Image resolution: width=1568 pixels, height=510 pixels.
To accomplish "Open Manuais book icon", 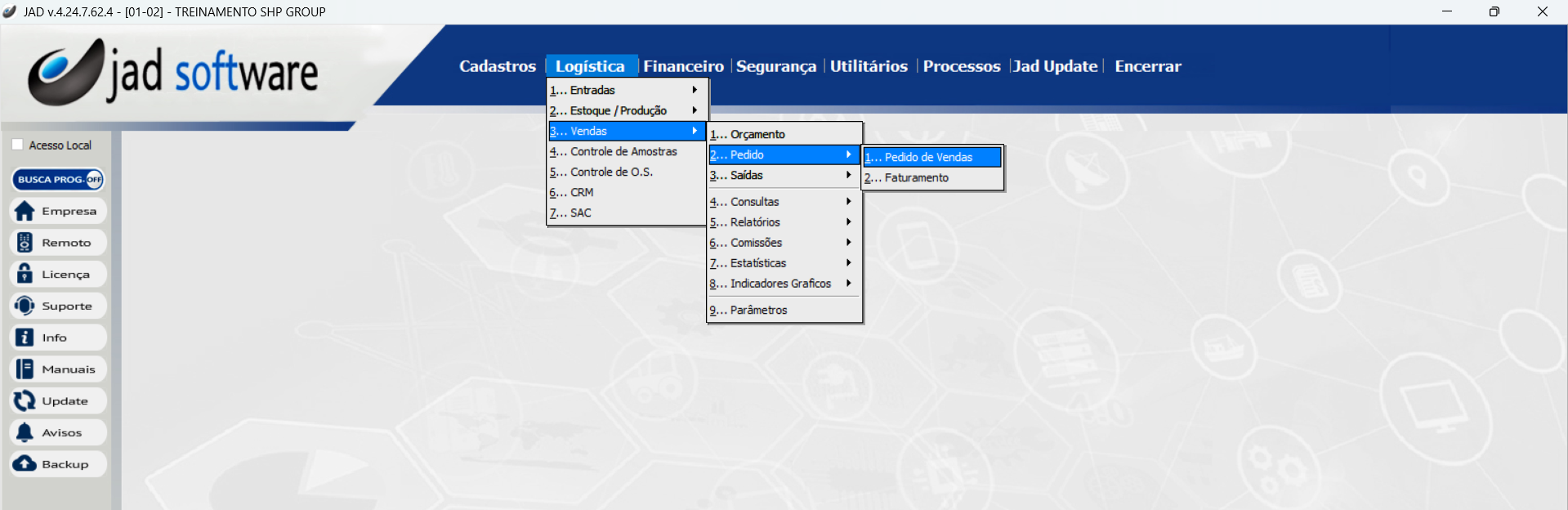I will 25,369.
